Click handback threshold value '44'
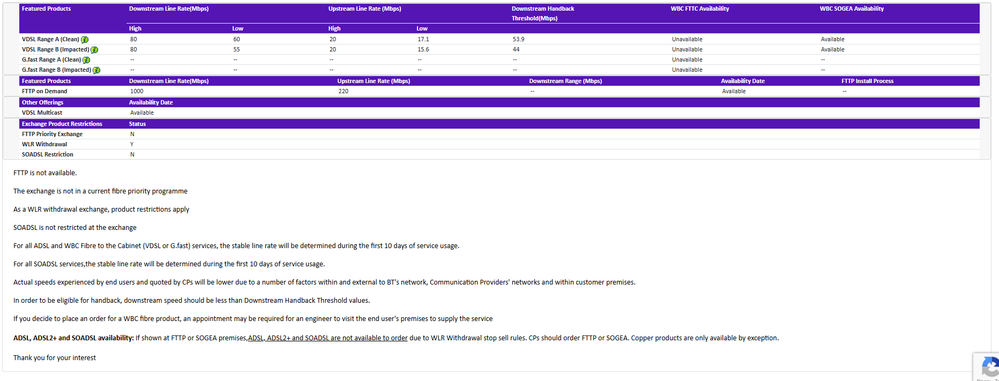This screenshot has width=999, height=381. pyautogui.click(x=516, y=50)
